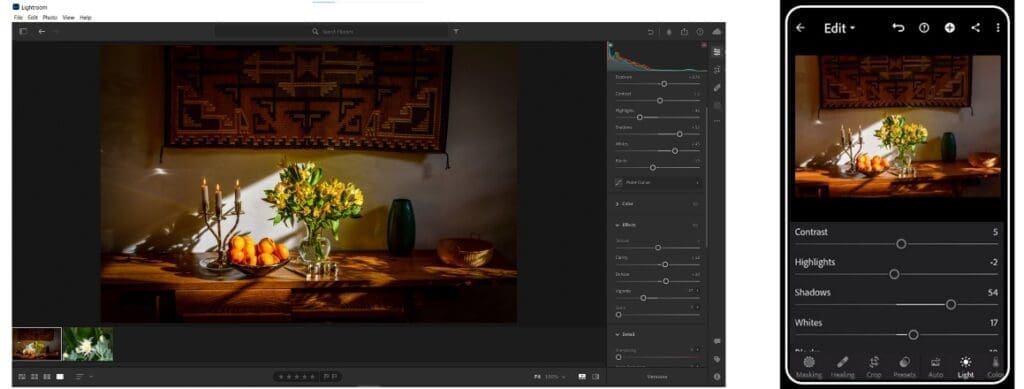Click the mobile Contrast slider handle
Image resolution: width=1024 pixels, height=389 pixels.
click(x=901, y=243)
